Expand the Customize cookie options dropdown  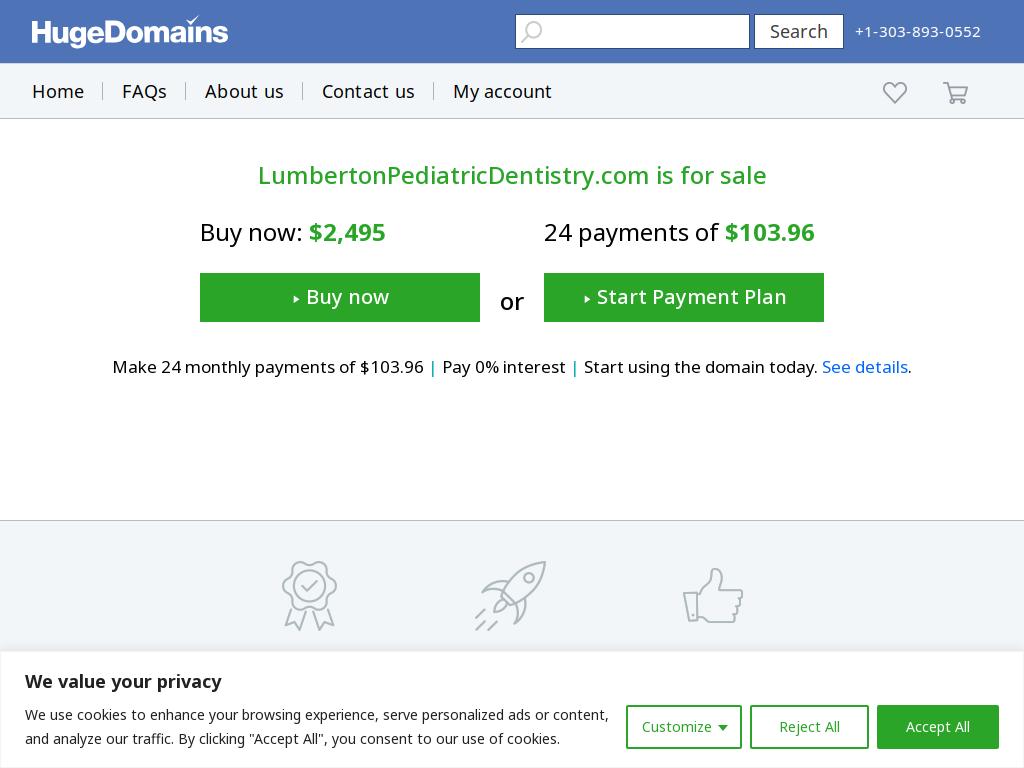click(684, 727)
